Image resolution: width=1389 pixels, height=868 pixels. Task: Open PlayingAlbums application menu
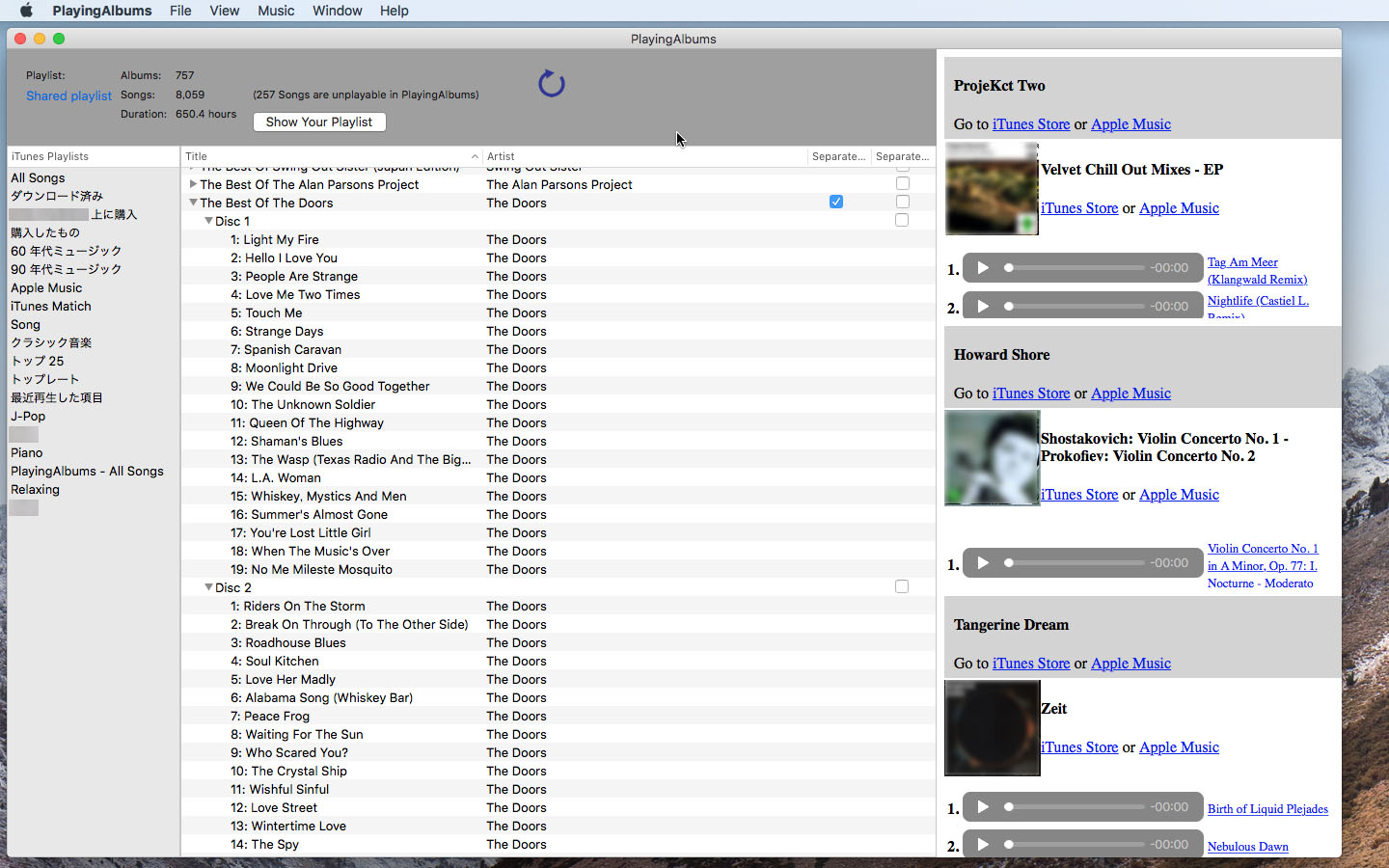coord(102,11)
